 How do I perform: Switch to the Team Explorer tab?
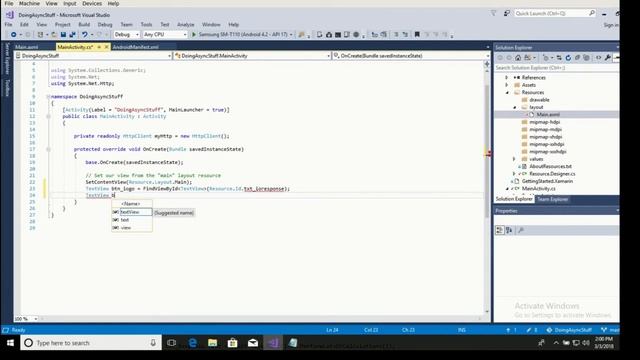pos(552,199)
